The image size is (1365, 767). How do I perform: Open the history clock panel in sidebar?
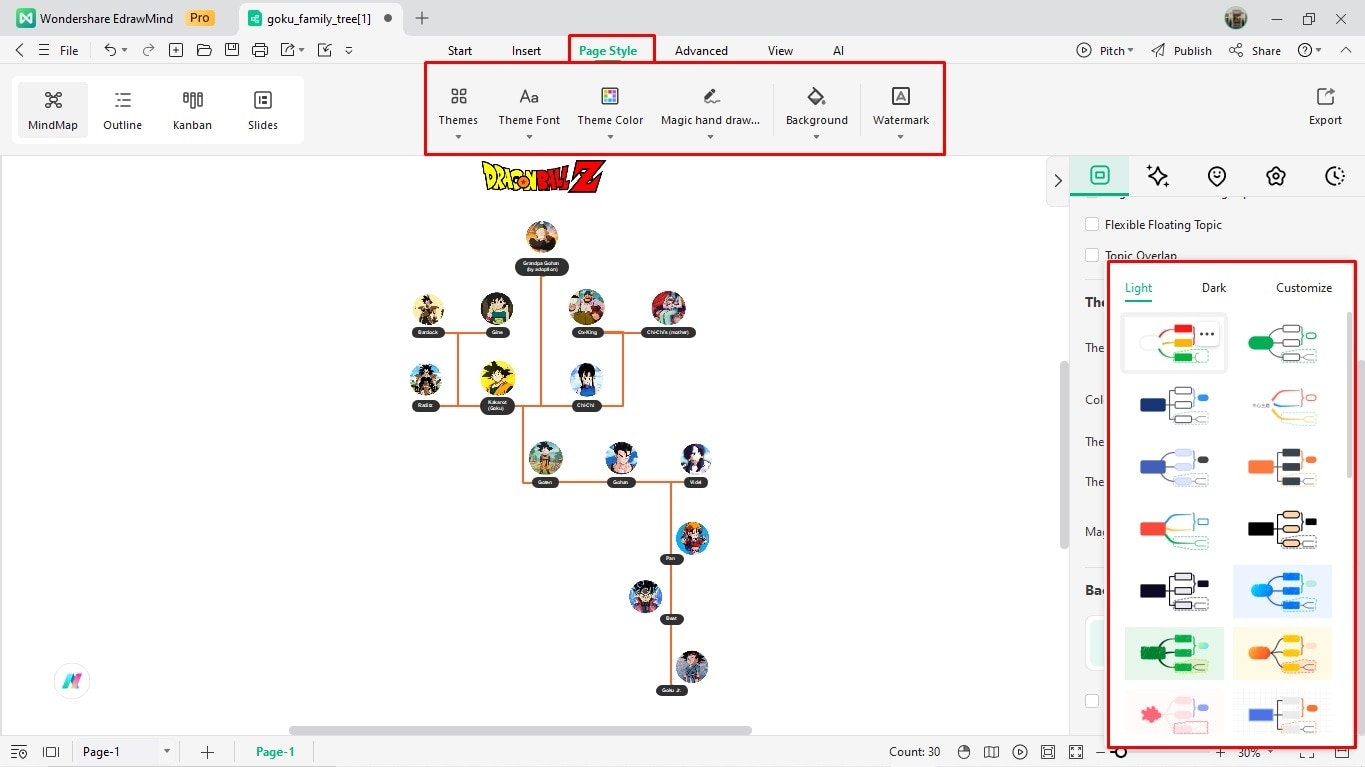[1335, 176]
